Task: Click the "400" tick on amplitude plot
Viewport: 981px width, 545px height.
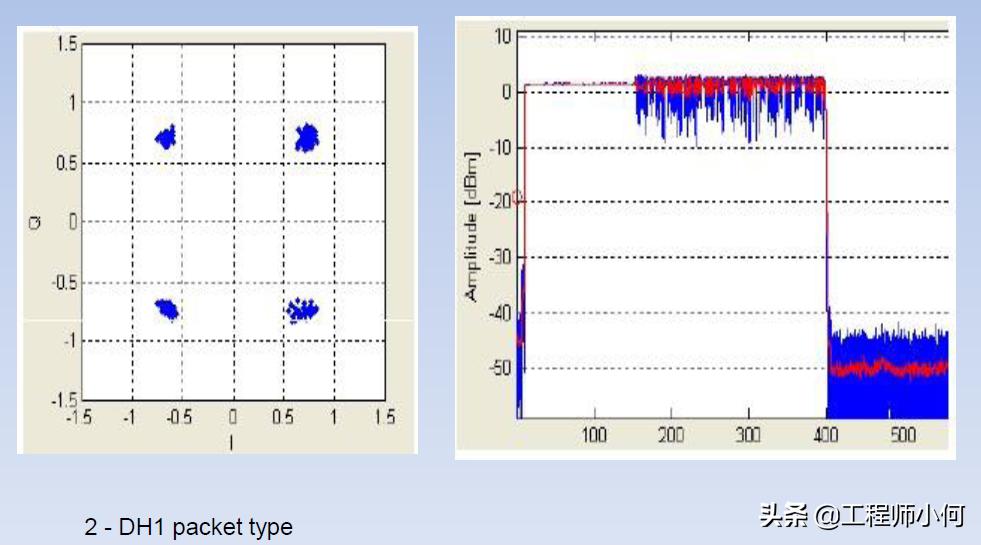Action: pyautogui.click(x=825, y=434)
